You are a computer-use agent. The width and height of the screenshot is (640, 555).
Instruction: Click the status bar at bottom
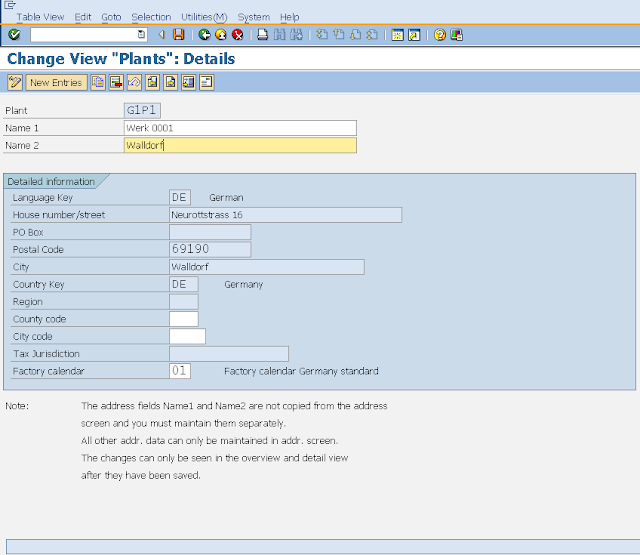(322, 546)
